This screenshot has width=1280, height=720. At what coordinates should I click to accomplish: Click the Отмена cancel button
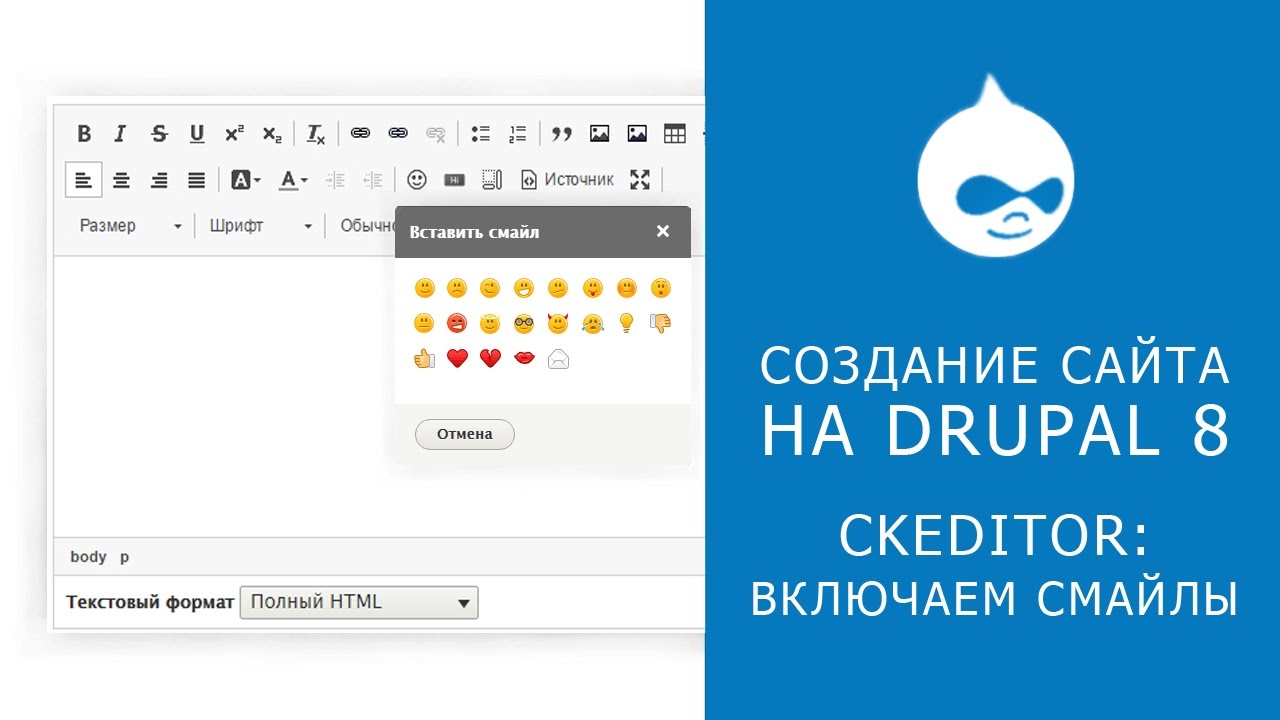point(465,434)
